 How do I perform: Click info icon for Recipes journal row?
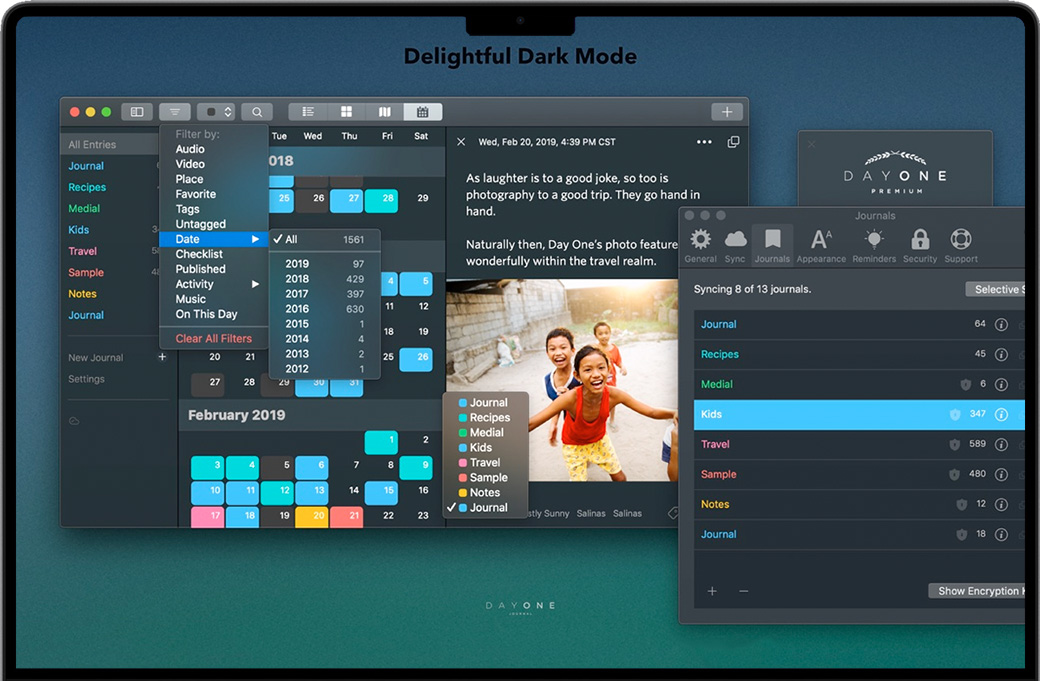(1002, 355)
